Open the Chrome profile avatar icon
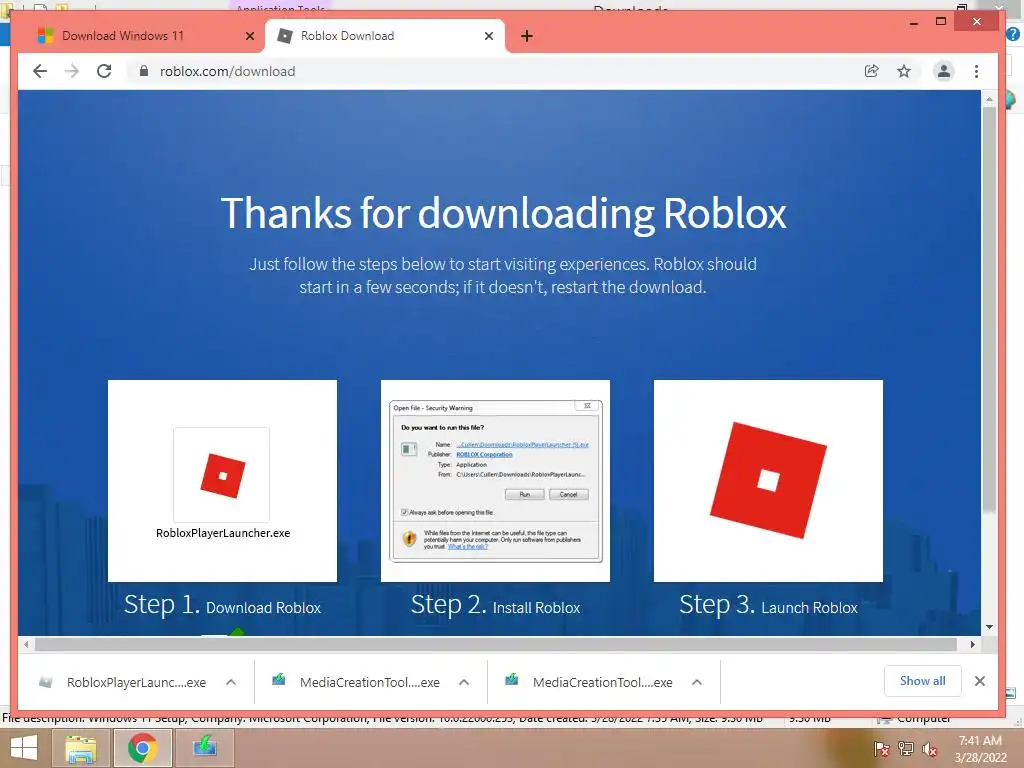1024x768 pixels. [x=944, y=71]
